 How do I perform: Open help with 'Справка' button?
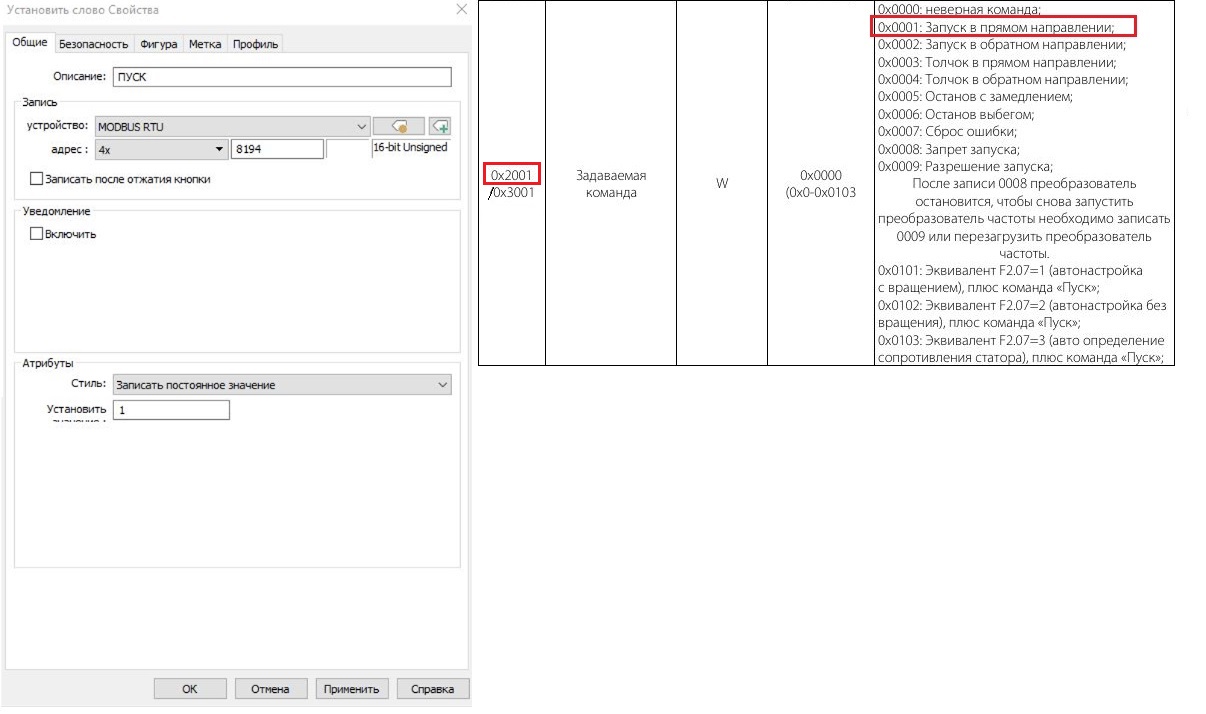[x=432, y=689]
